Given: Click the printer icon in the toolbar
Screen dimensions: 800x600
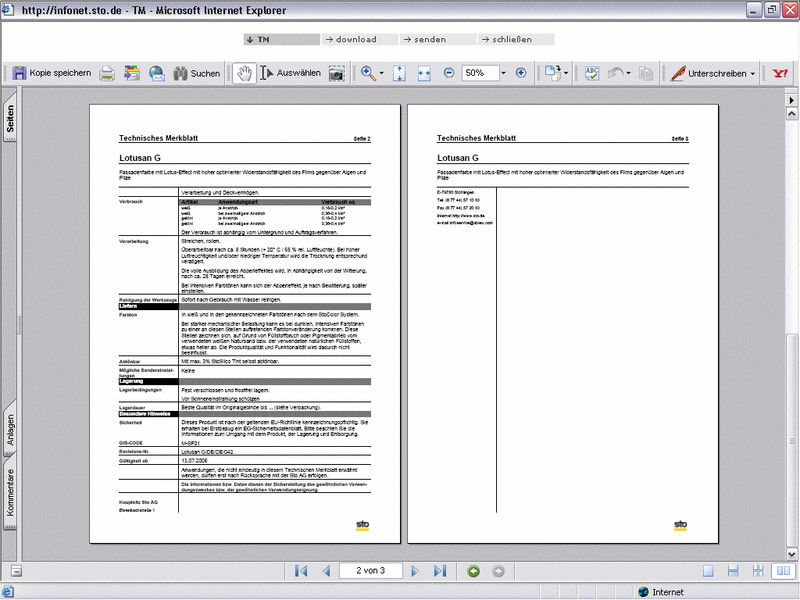Looking at the screenshot, I should pyautogui.click(x=107, y=73).
